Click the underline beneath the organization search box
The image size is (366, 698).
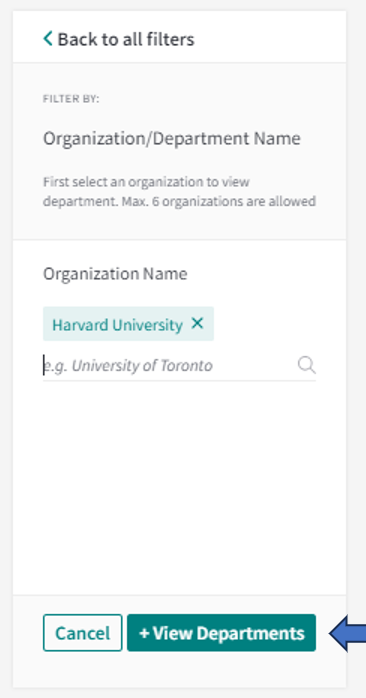[179, 380]
